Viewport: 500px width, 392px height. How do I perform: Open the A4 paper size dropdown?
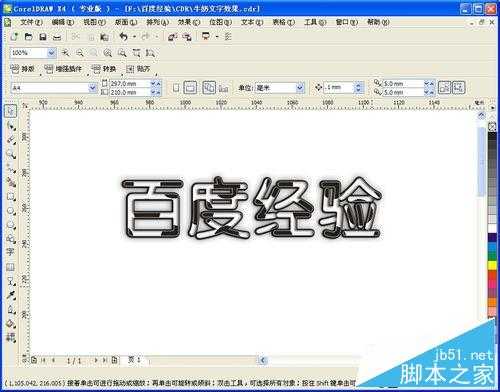point(92,88)
